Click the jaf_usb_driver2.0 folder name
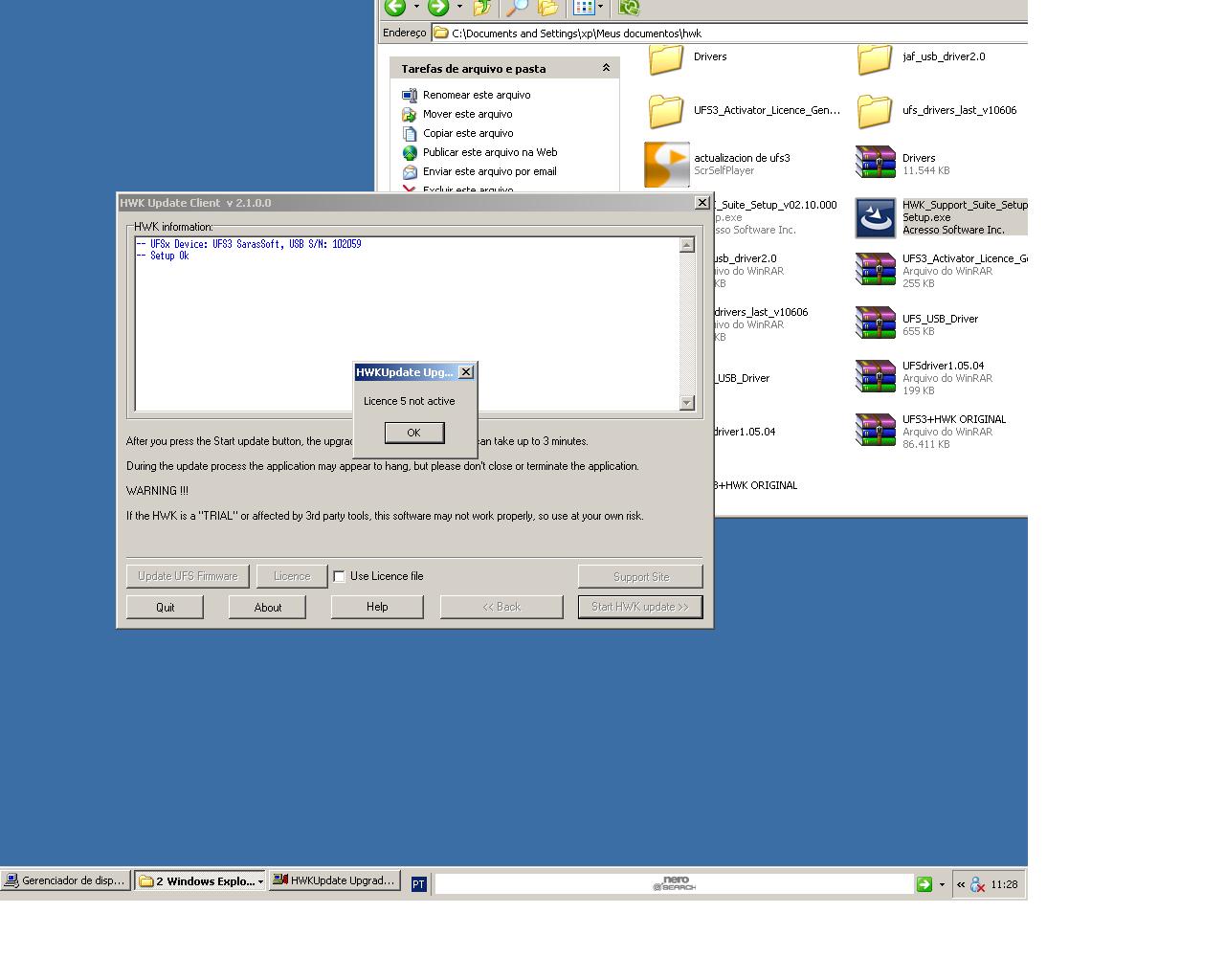 tap(944, 56)
